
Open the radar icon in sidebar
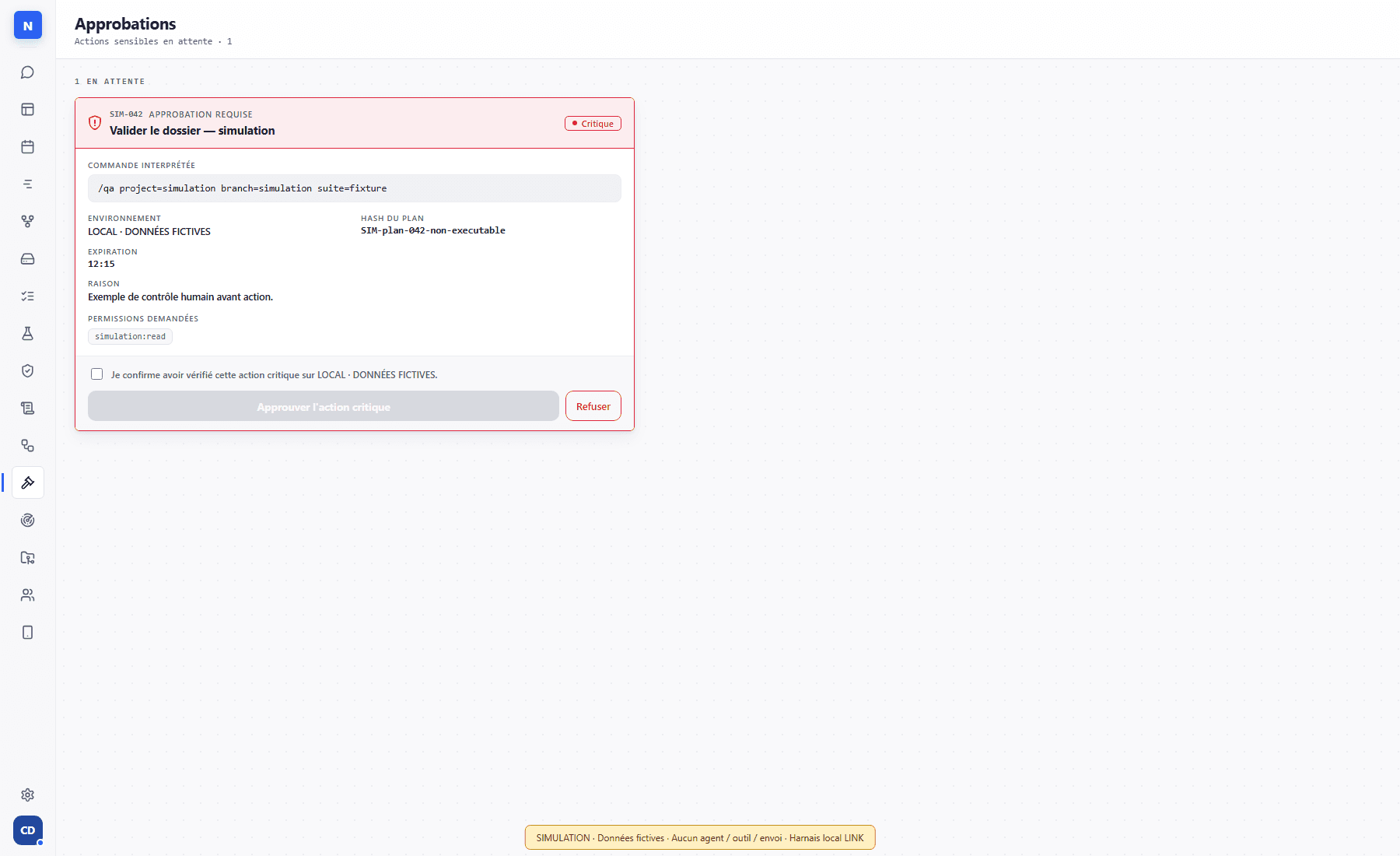coord(27,521)
